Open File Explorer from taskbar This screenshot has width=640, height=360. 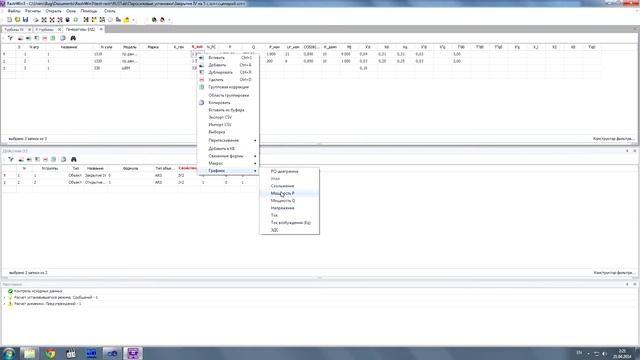pos(29,353)
